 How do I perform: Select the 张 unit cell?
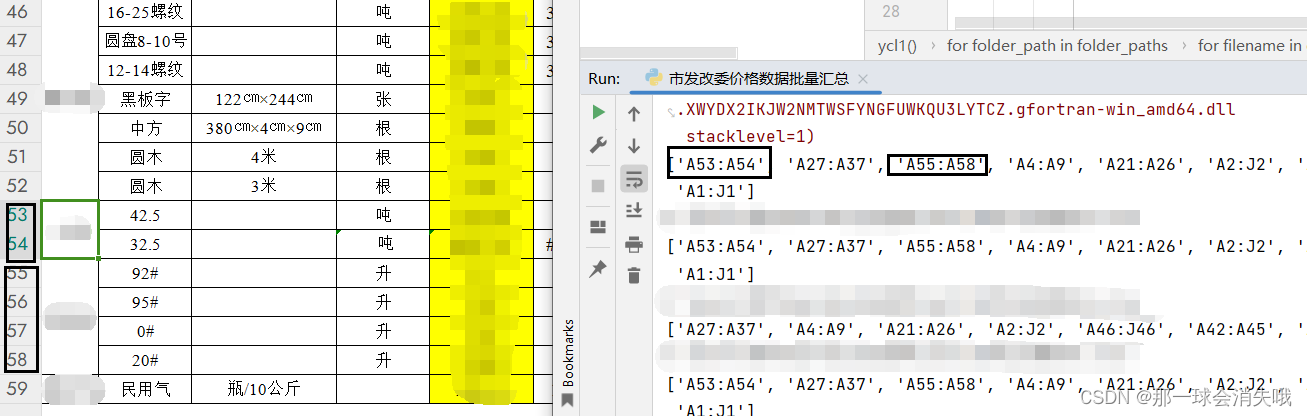pos(383,99)
